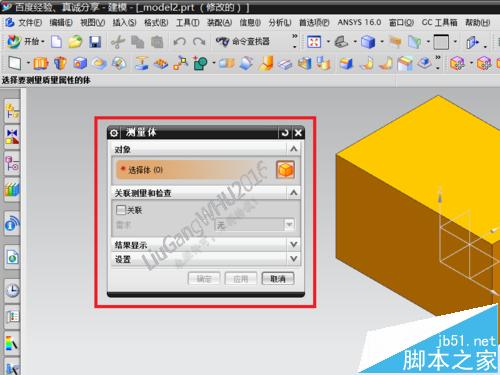
Task: Open the ANSYS 16.0 menu
Action: [359, 23]
